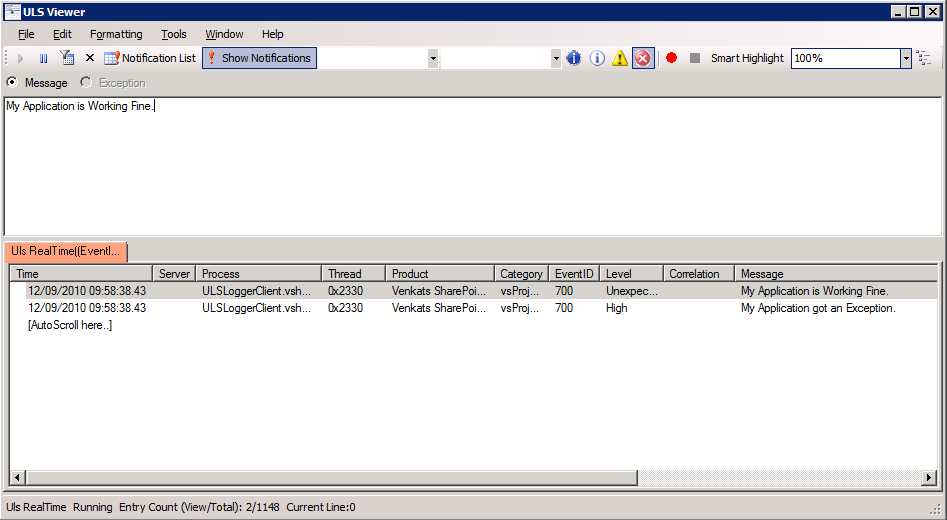Maximize the ULS Viewer window
This screenshot has width=947, height=520.
tap(914, 11)
